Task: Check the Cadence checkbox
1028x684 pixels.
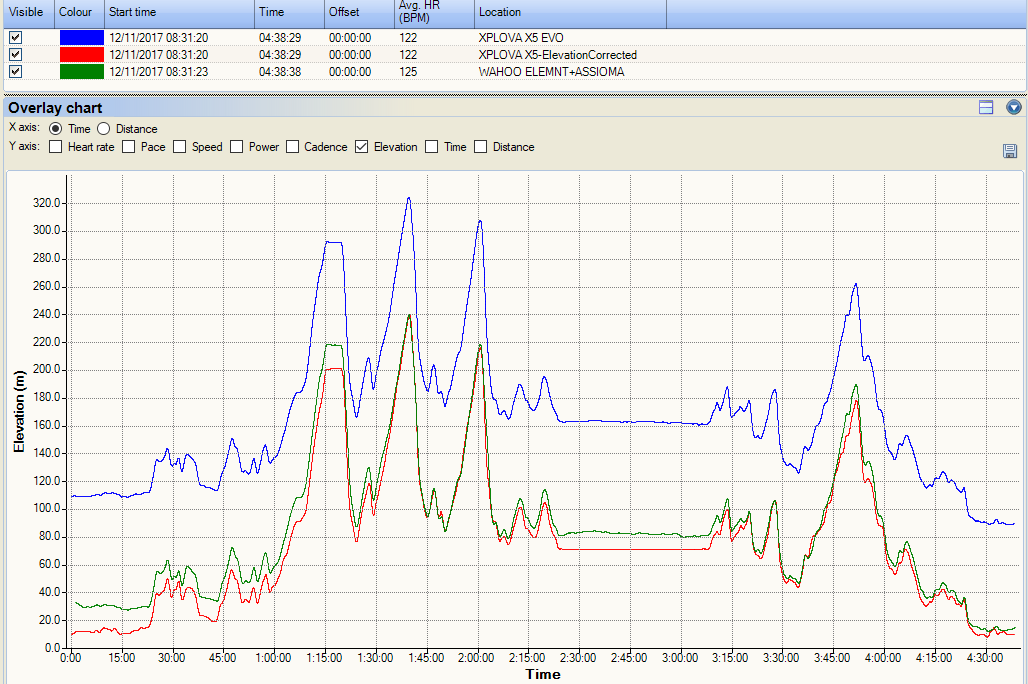Action: 291,146
